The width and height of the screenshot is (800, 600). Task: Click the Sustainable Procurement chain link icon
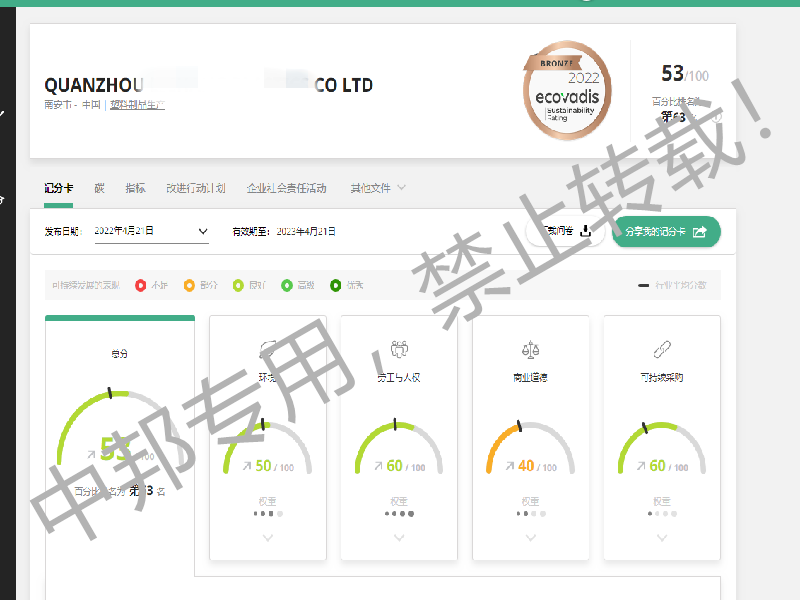pyautogui.click(x=661, y=349)
